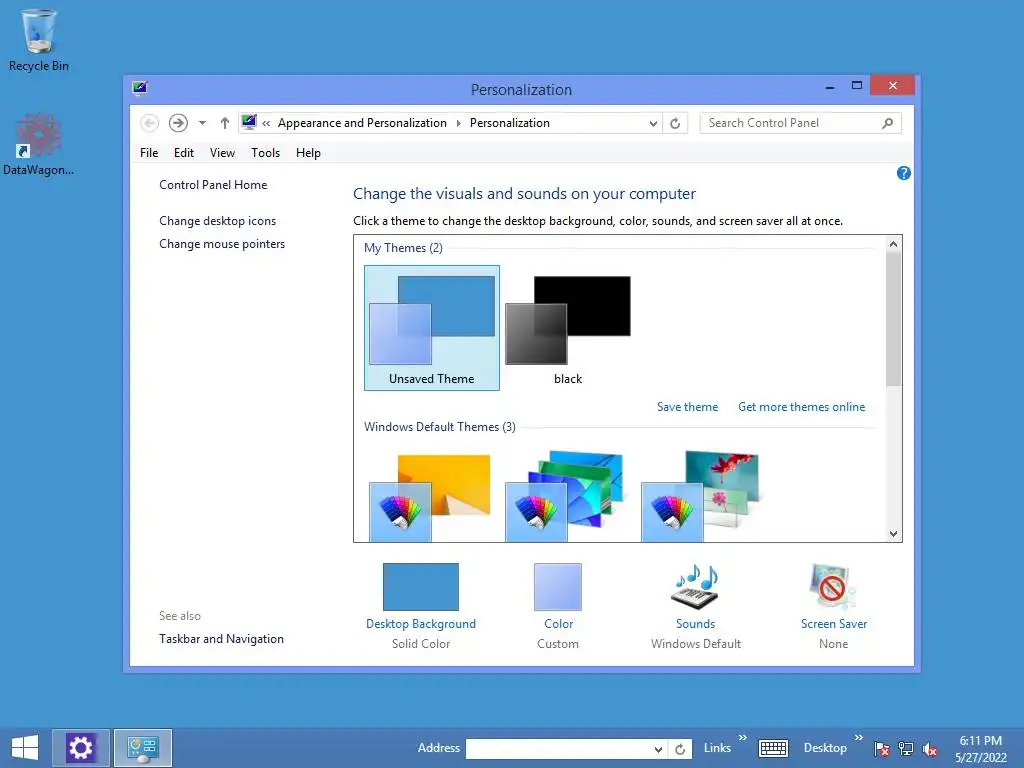Image resolution: width=1024 pixels, height=768 pixels.
Task: Expand the Desktop toolbar chevron
Action: (x=858, y=737)
